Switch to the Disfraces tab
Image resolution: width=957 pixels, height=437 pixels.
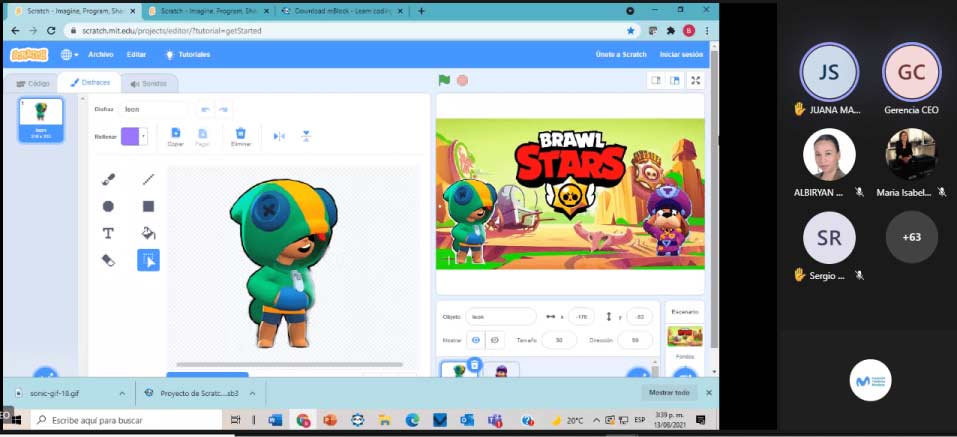tap(90, 82)
